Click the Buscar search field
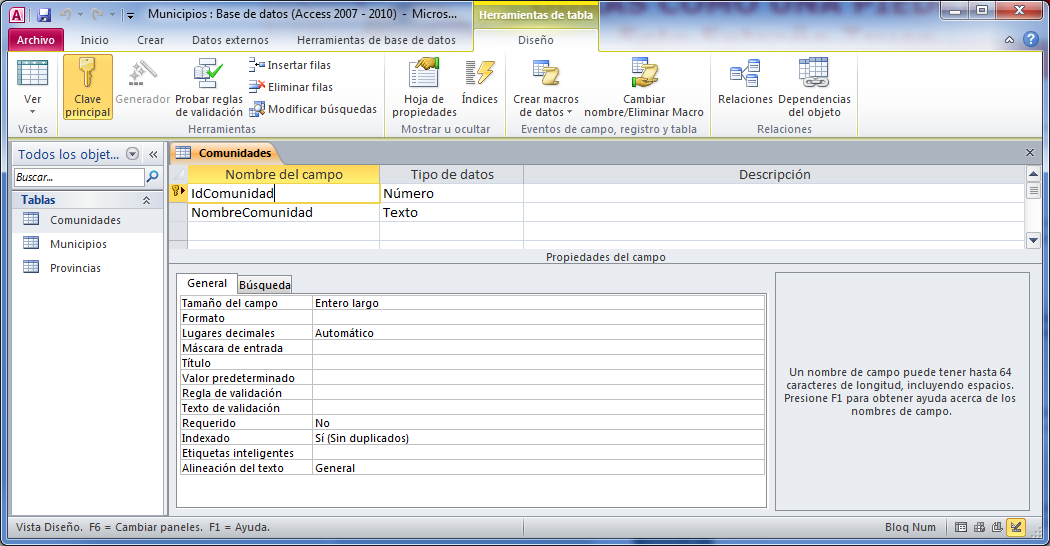 (79, 177)
